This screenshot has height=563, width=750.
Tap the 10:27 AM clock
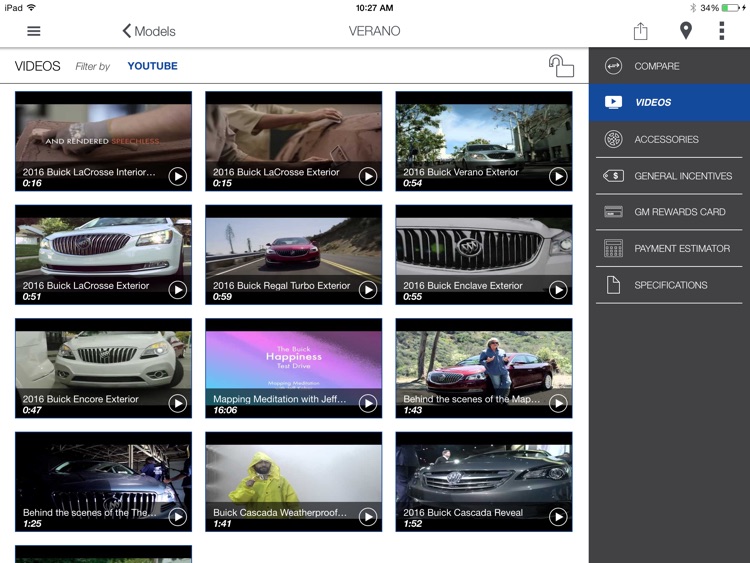pos(375,8)
